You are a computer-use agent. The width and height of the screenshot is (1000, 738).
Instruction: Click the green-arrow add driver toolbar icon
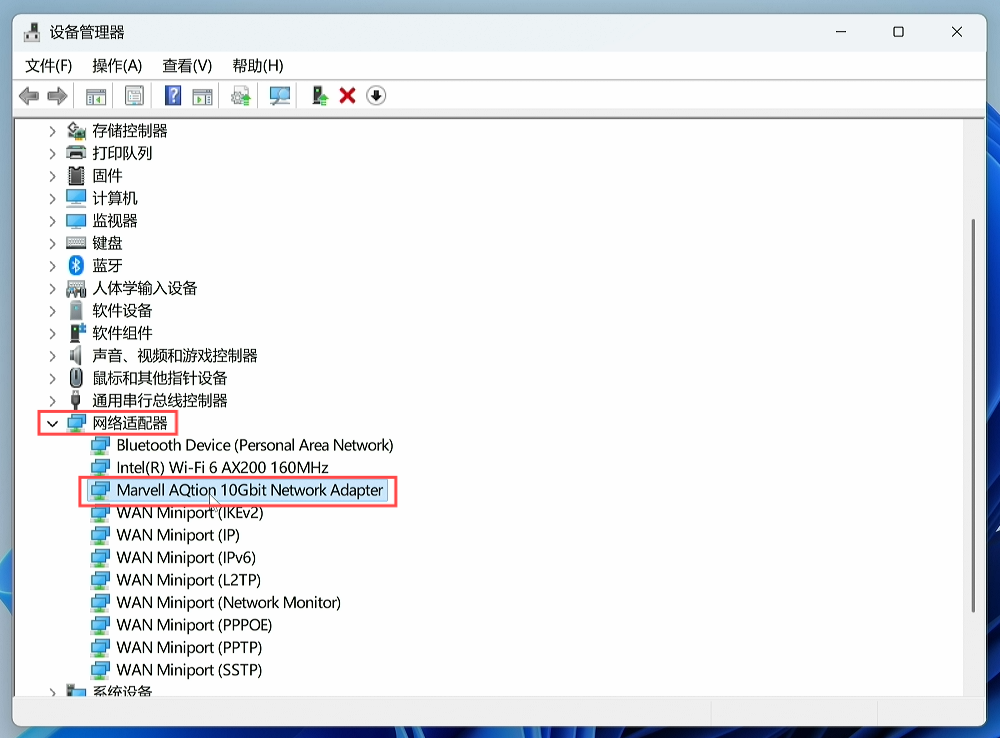point(319,96)
